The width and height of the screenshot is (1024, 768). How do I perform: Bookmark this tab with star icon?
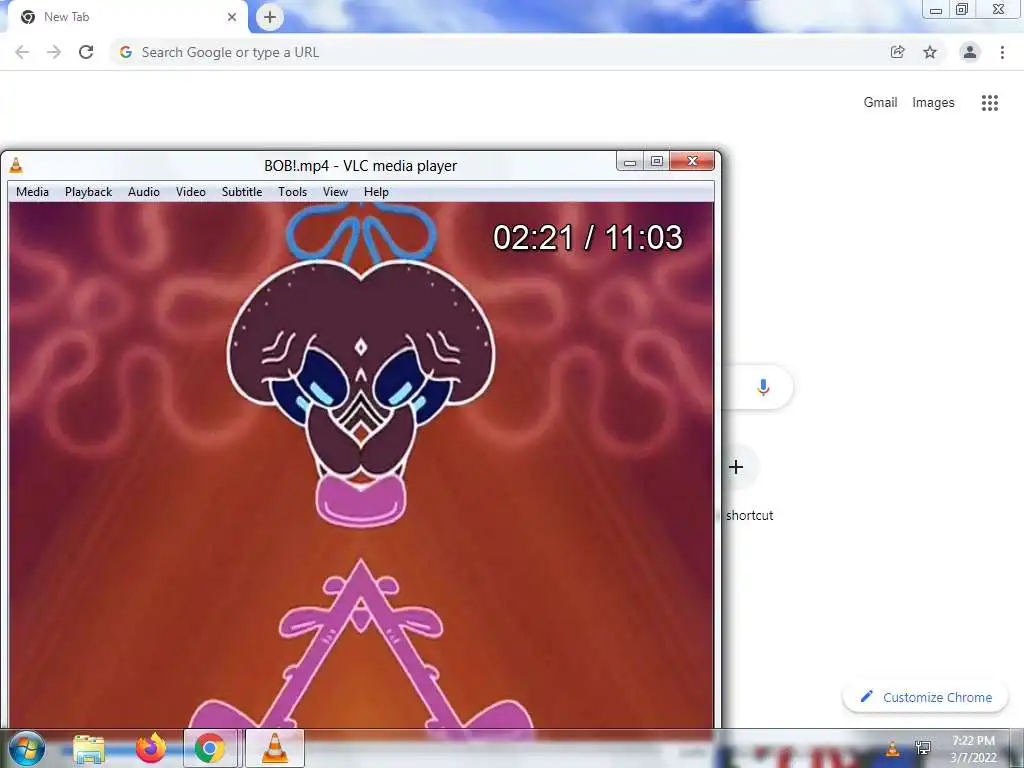coord(930,52)
